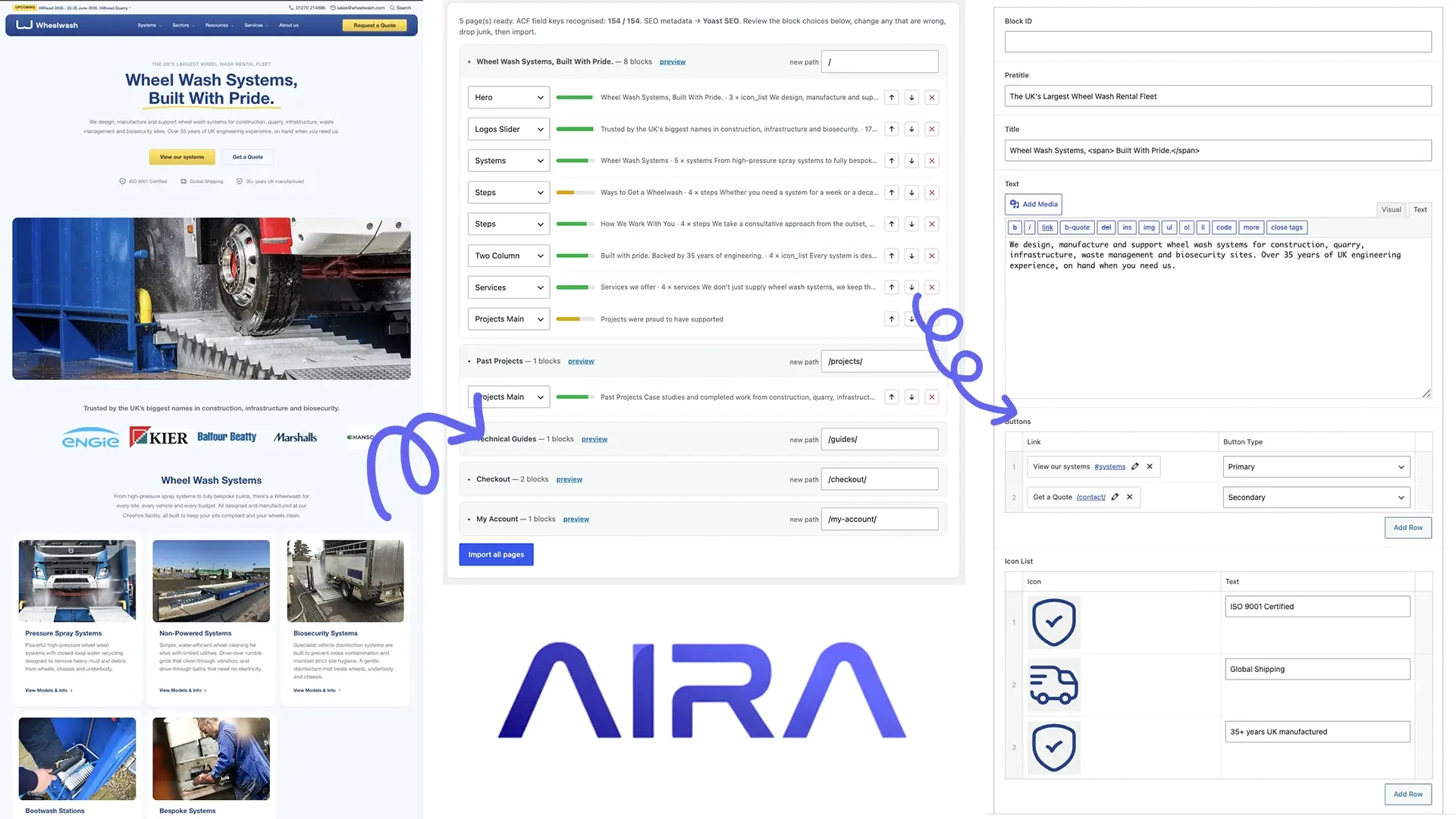Open the Resources menu in the site navigation

[x=219, y=25]
